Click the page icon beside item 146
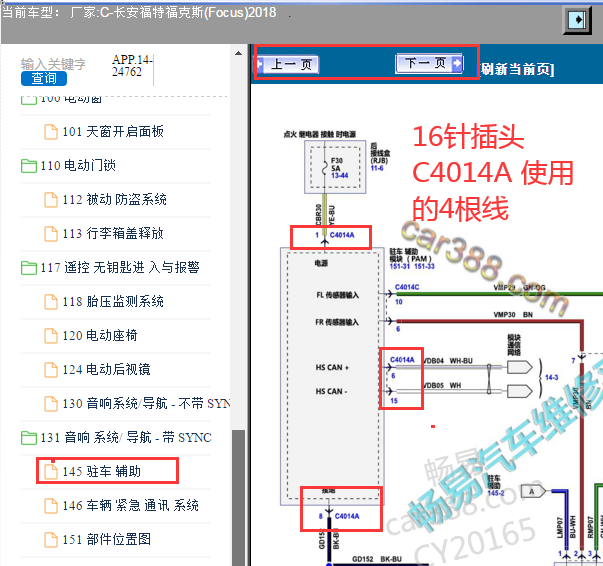Image resolution: width=603 pixels, height=566 pixels. click(51, 506)
